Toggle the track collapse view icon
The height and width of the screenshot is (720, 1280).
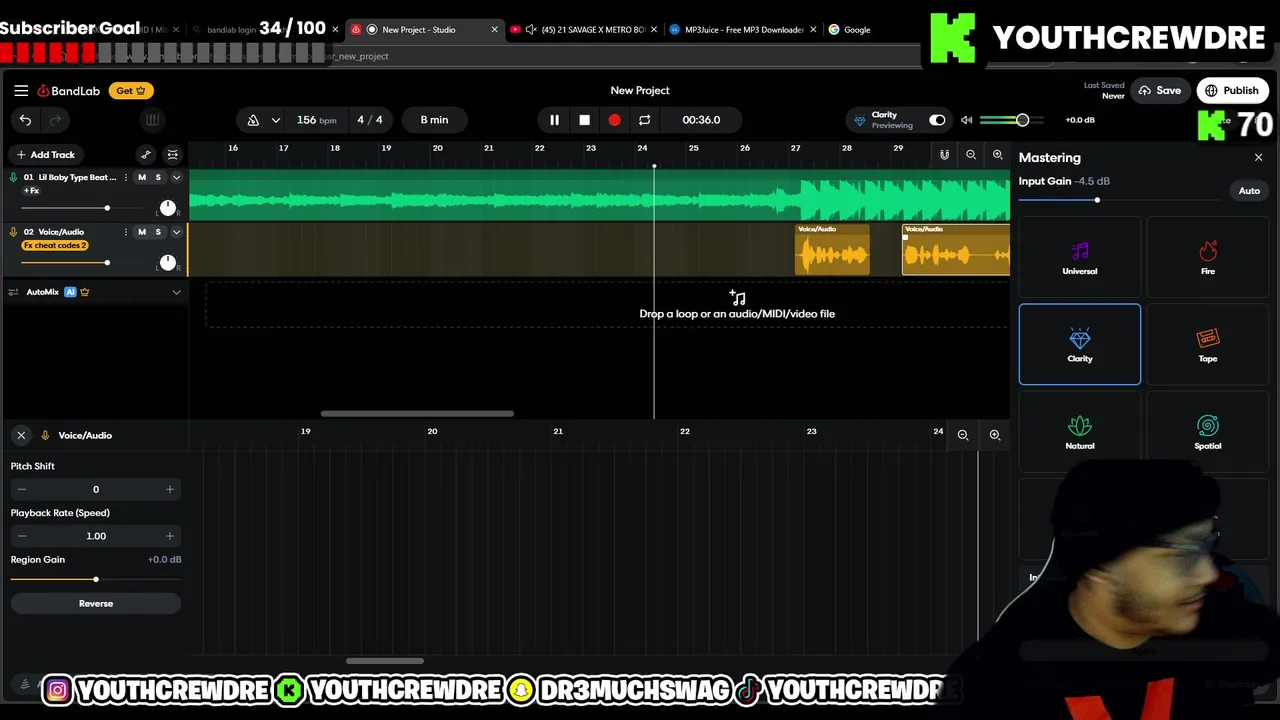(172, 155)
